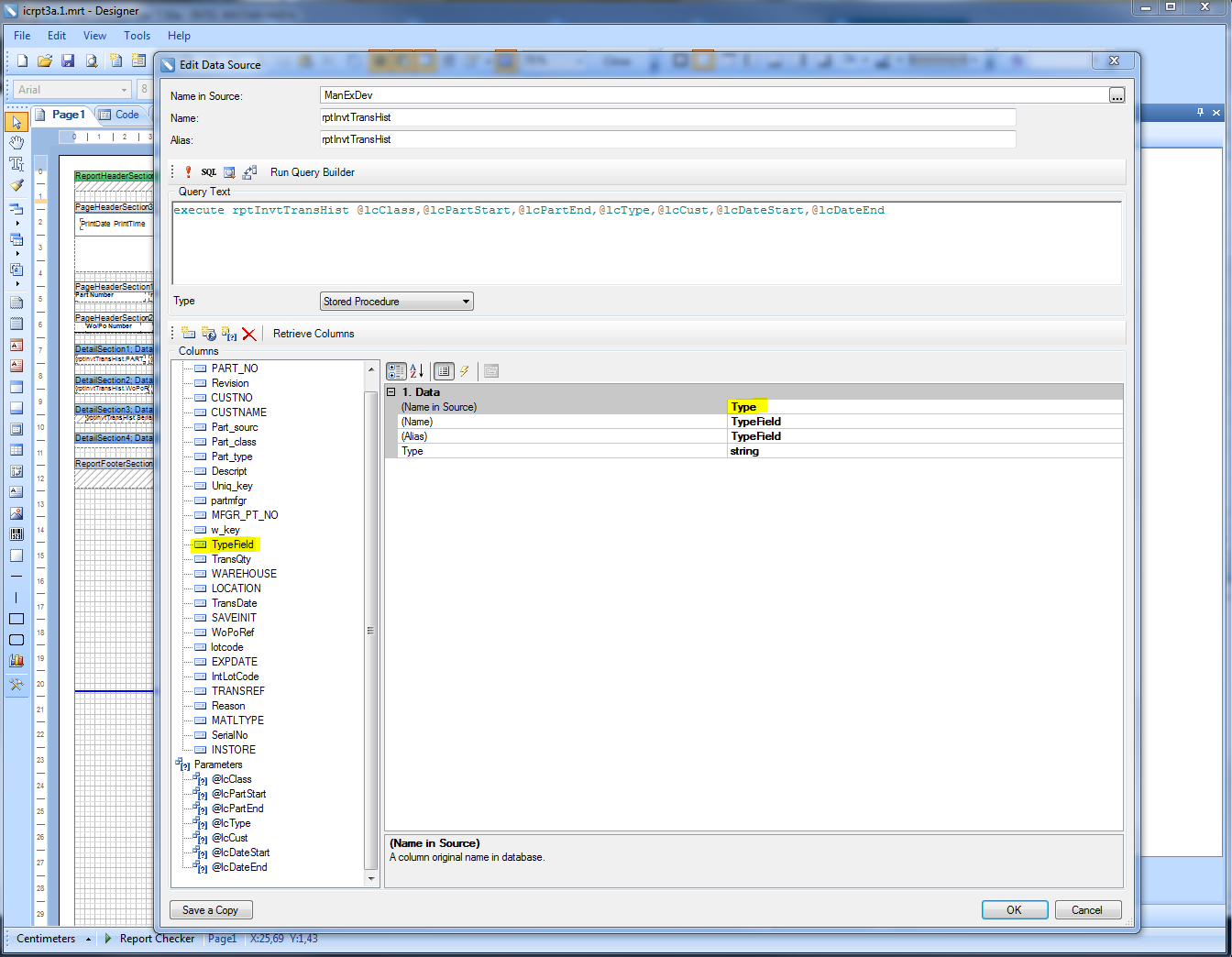The image size is (1232, 957).
Task: Add a new column to data source
Action: [x=188, y=334]
